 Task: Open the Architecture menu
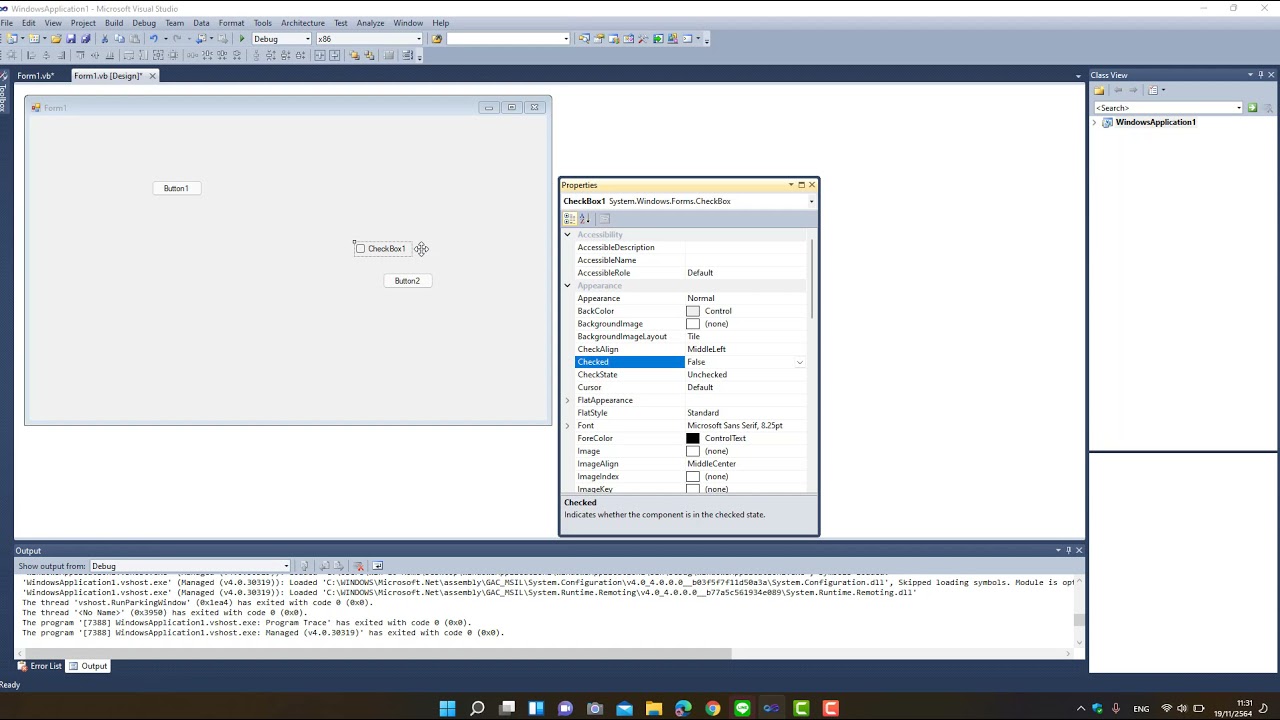coord(303,23)
